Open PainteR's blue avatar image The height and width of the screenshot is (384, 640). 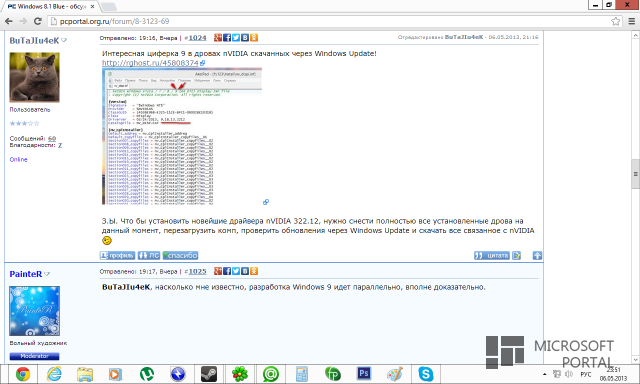click(34, 311)
